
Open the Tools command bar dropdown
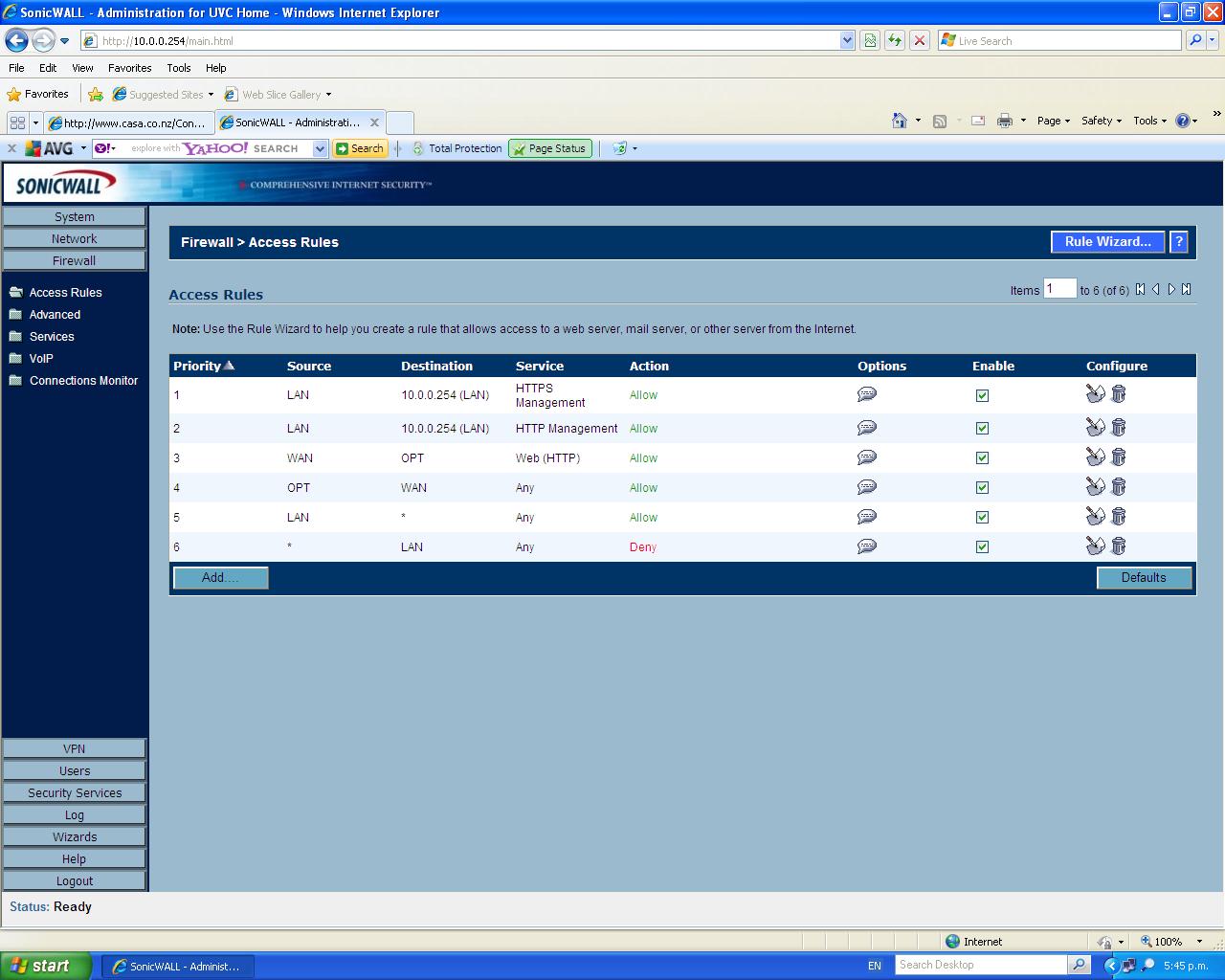1150,121
